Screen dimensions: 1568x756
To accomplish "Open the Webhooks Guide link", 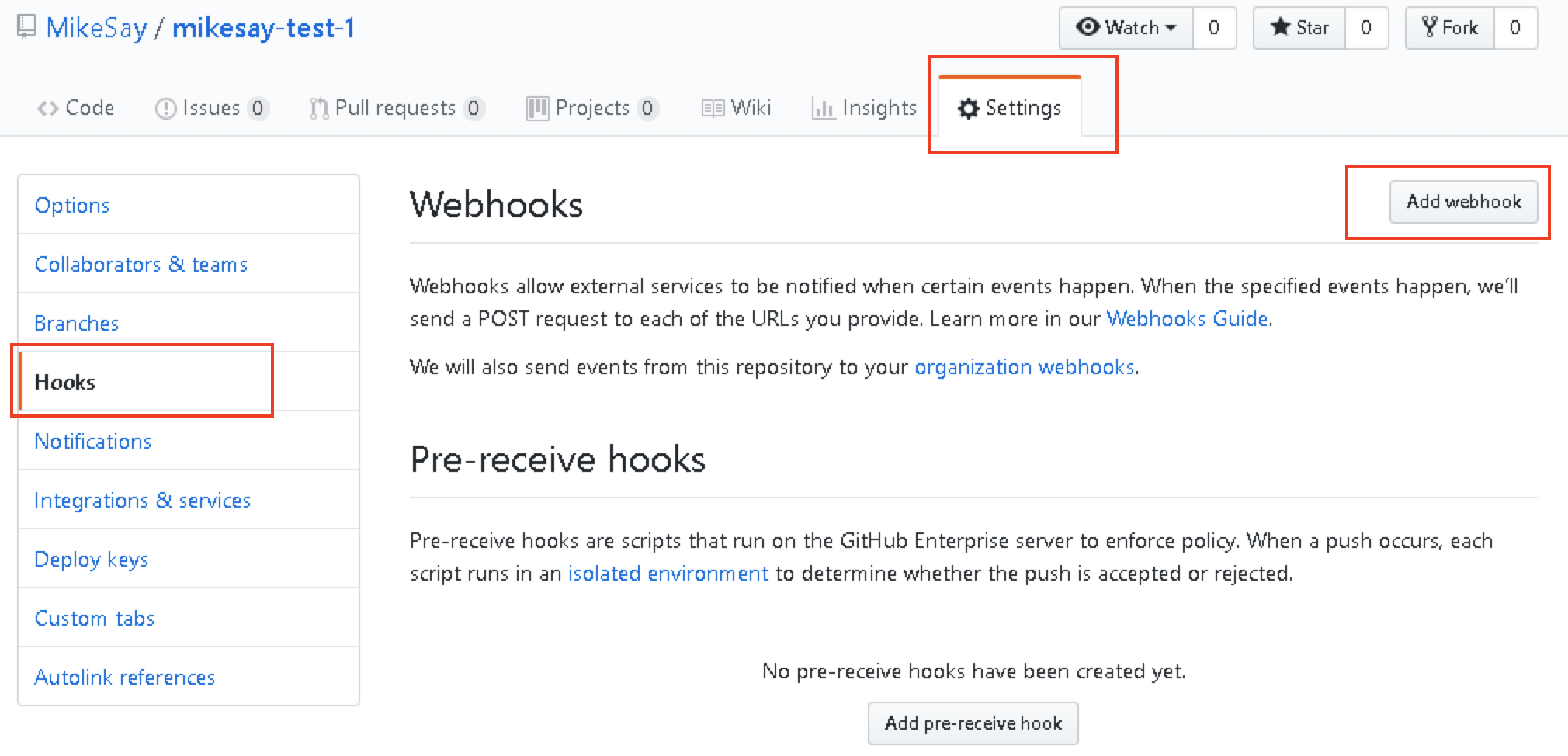I will point(1187,319).
